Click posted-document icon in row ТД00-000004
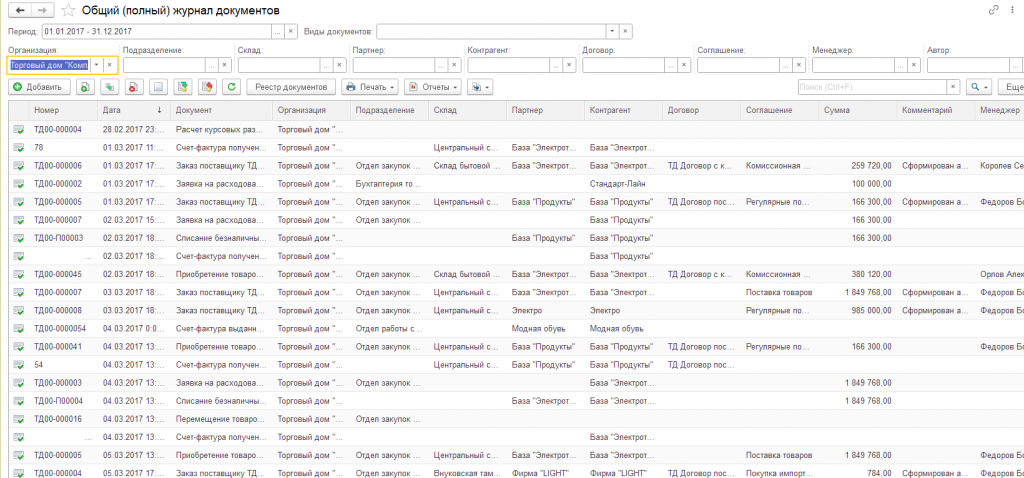The width and height of the screenshot is (1024, 478). [x=18, y=130]
